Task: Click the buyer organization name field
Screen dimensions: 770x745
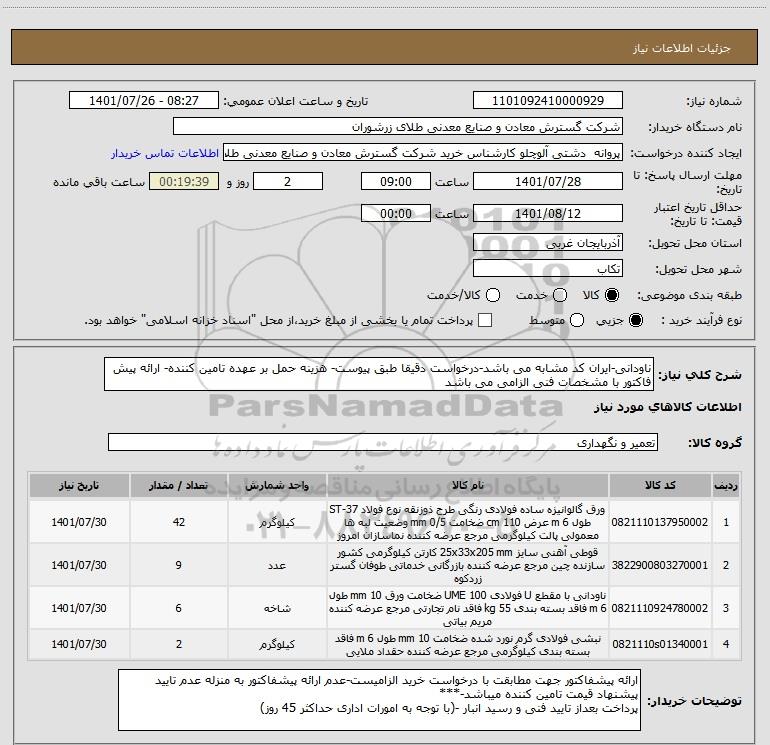Action: point(398,127)
